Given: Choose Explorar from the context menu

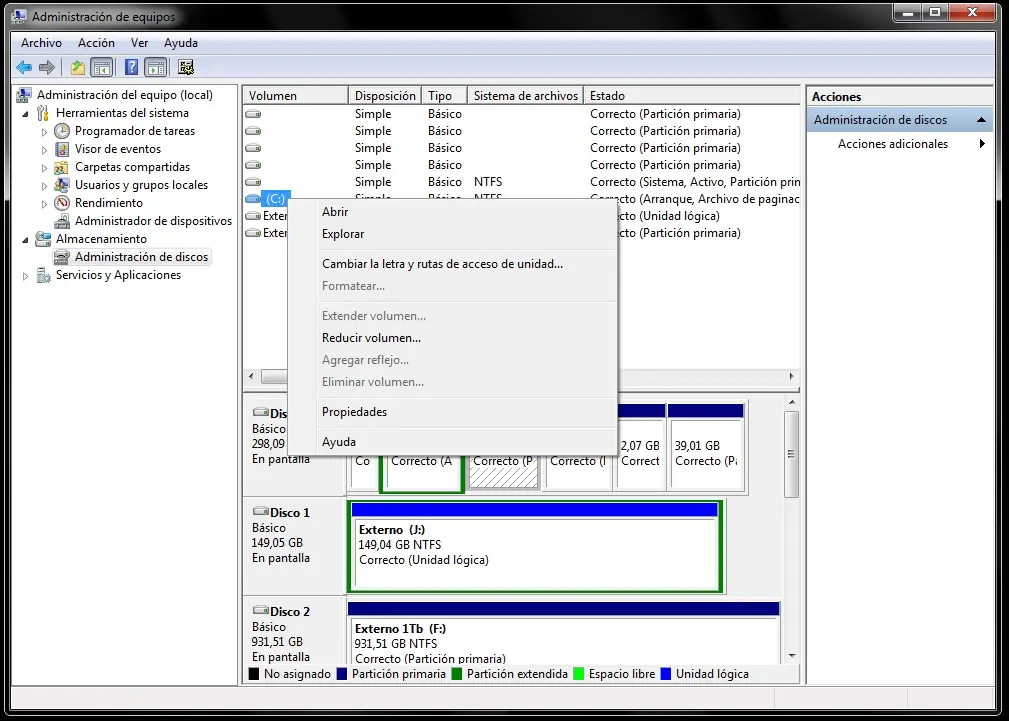Looking at the screenshot, I should pos(452,234).
